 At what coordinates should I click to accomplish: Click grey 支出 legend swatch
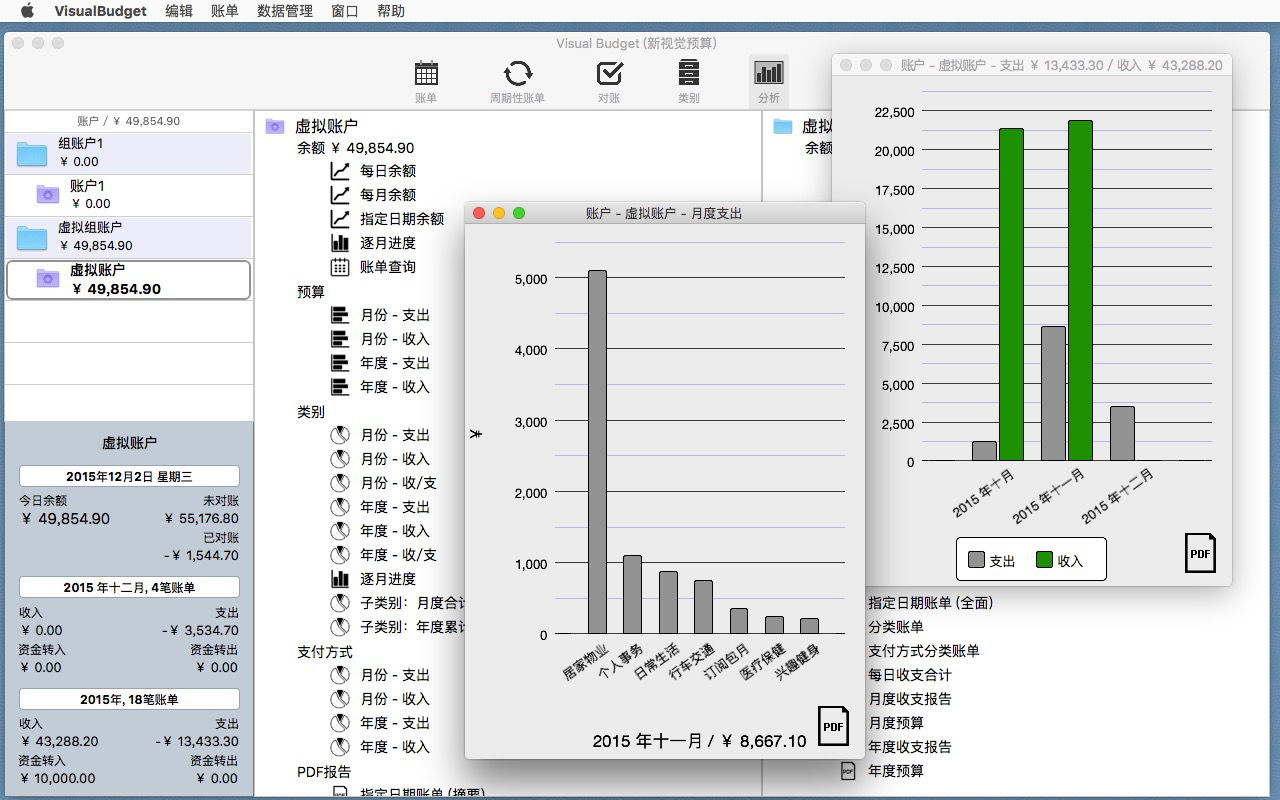(x=976, y=560)
